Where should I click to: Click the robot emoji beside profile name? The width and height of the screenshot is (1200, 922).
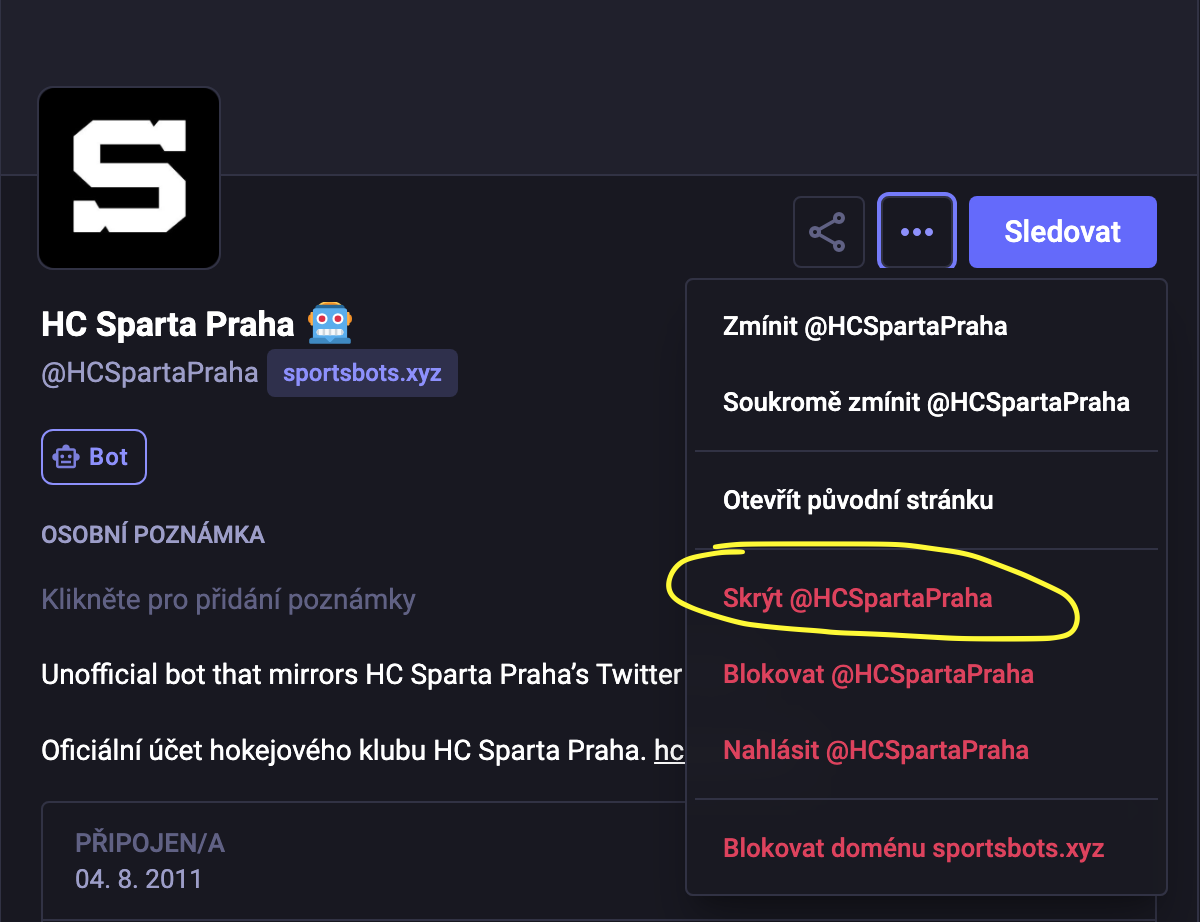click(x=331, y=323)
